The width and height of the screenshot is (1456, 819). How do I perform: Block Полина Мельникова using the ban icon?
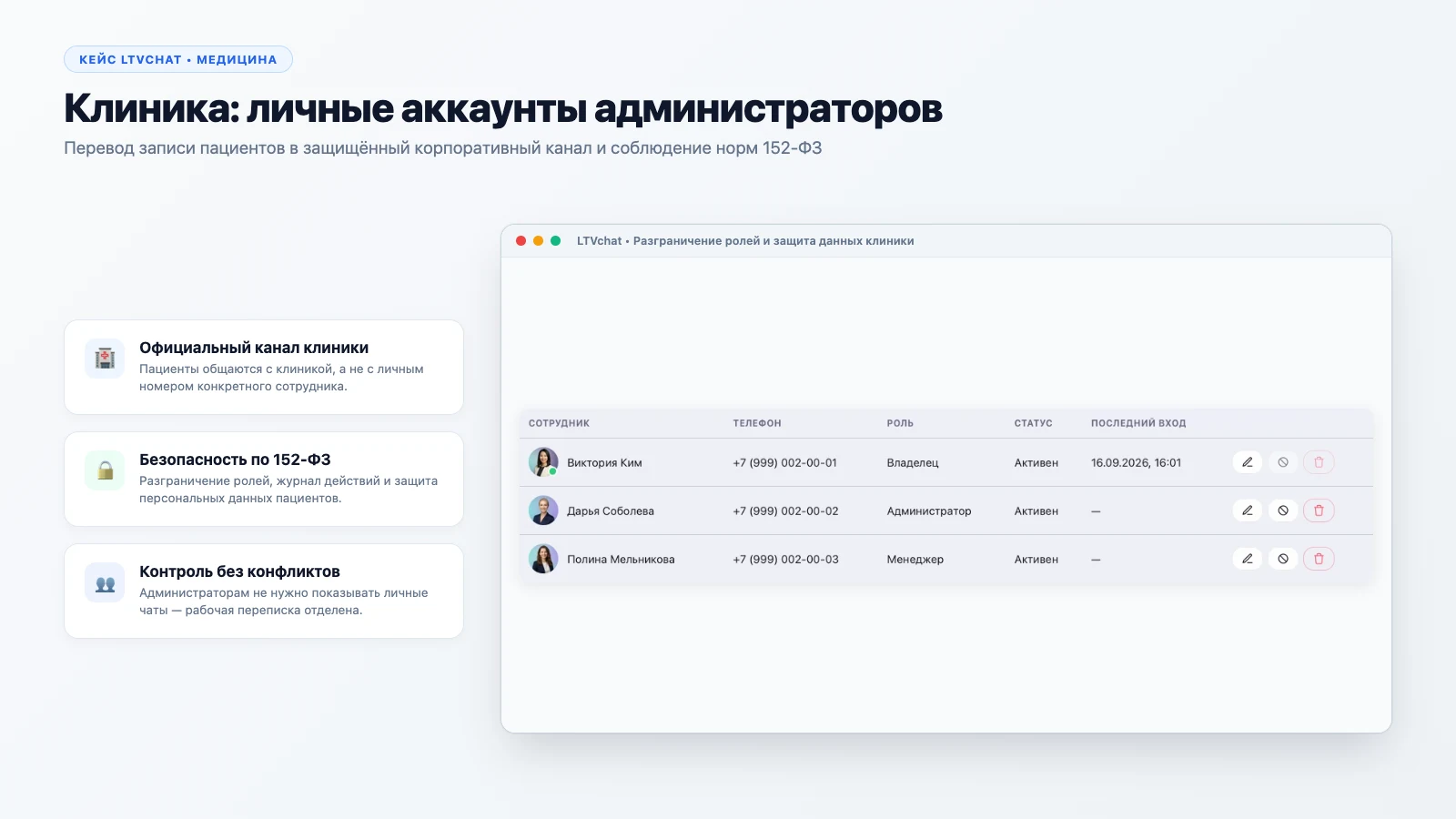coord(1283,559)
